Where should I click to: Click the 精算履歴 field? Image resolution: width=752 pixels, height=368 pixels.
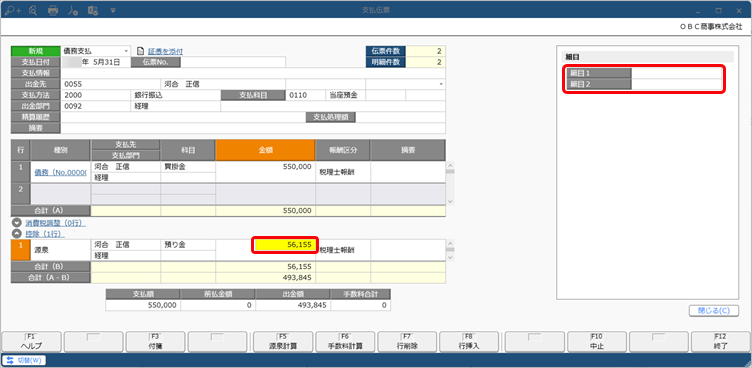pos(183,117)
